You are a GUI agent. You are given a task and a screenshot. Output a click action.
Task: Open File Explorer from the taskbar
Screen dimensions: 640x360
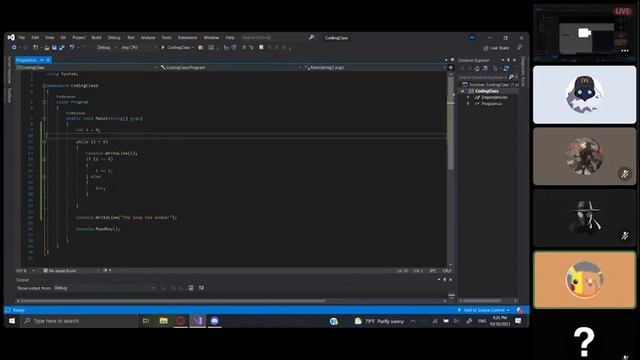click(164, 321)
